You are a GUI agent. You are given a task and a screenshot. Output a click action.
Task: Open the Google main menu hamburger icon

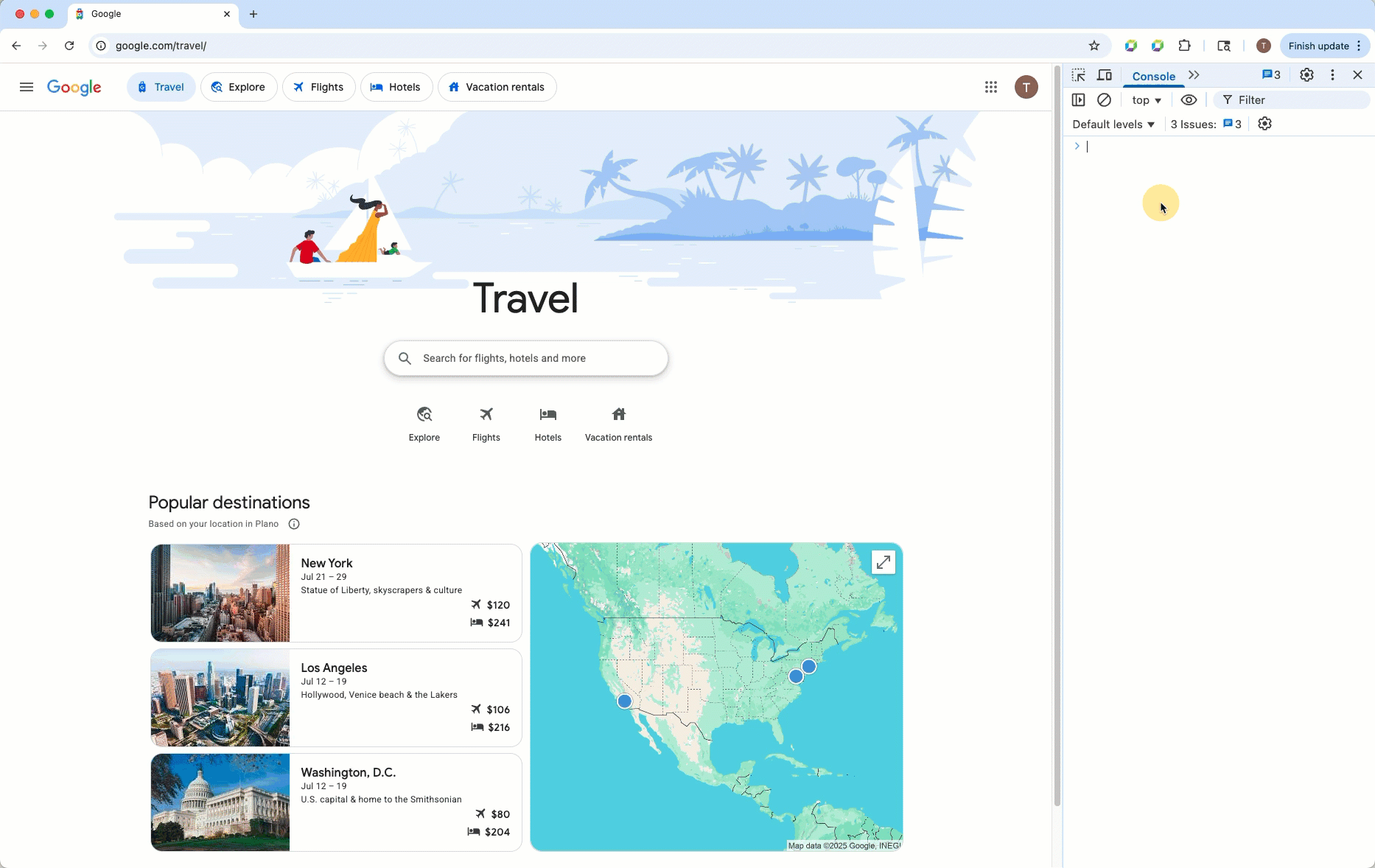(x=27, y=87)
